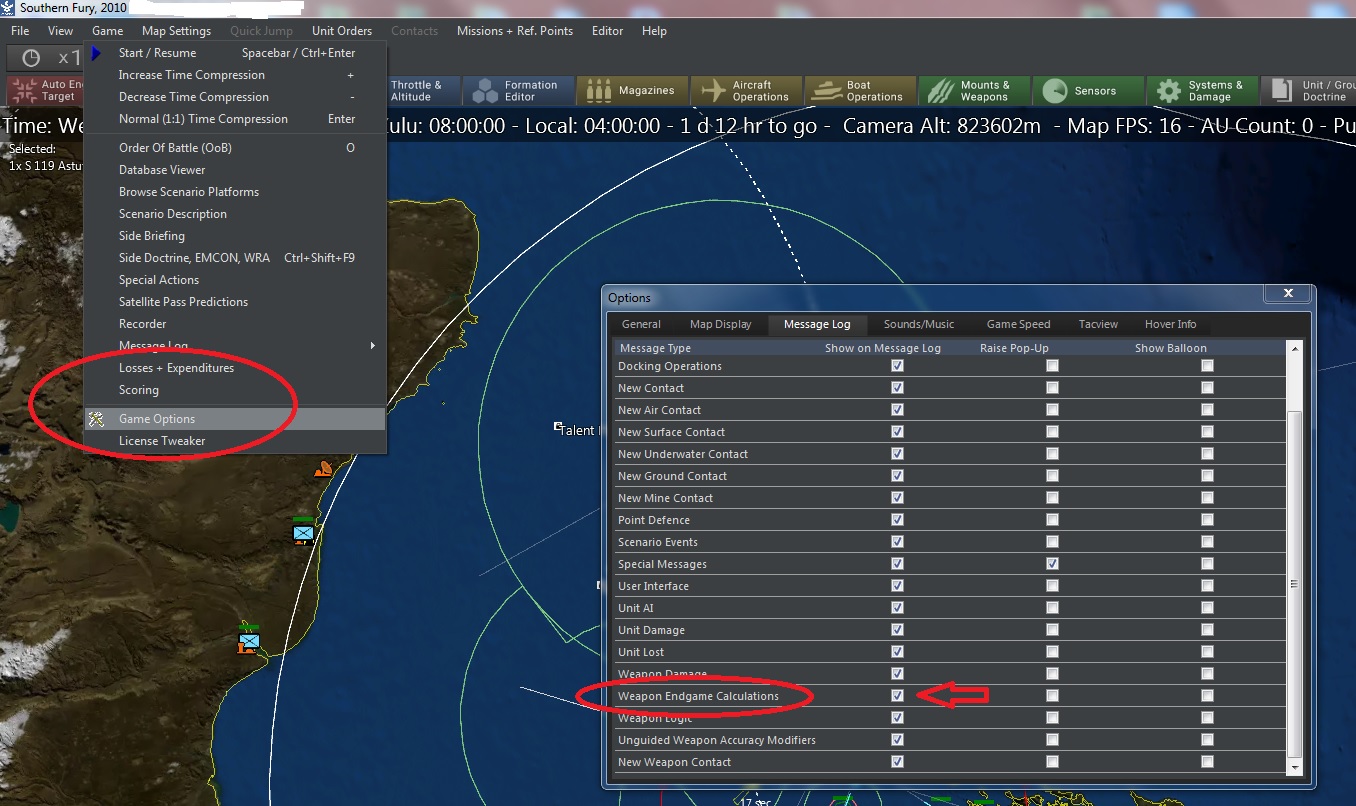
Task: Enable New Air Contact show balloon checkbox
Action: [x=1207, y=410]
